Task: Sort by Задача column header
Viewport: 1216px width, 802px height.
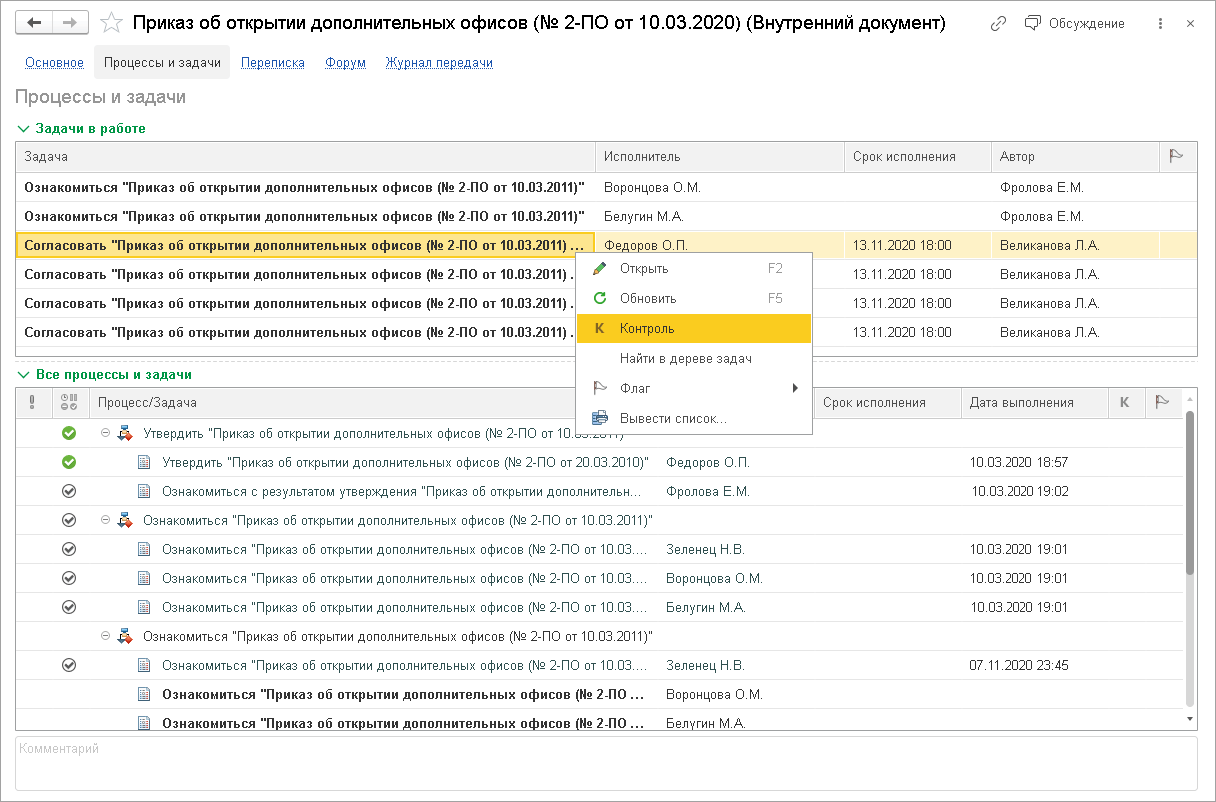Action: tap(306, 156)
